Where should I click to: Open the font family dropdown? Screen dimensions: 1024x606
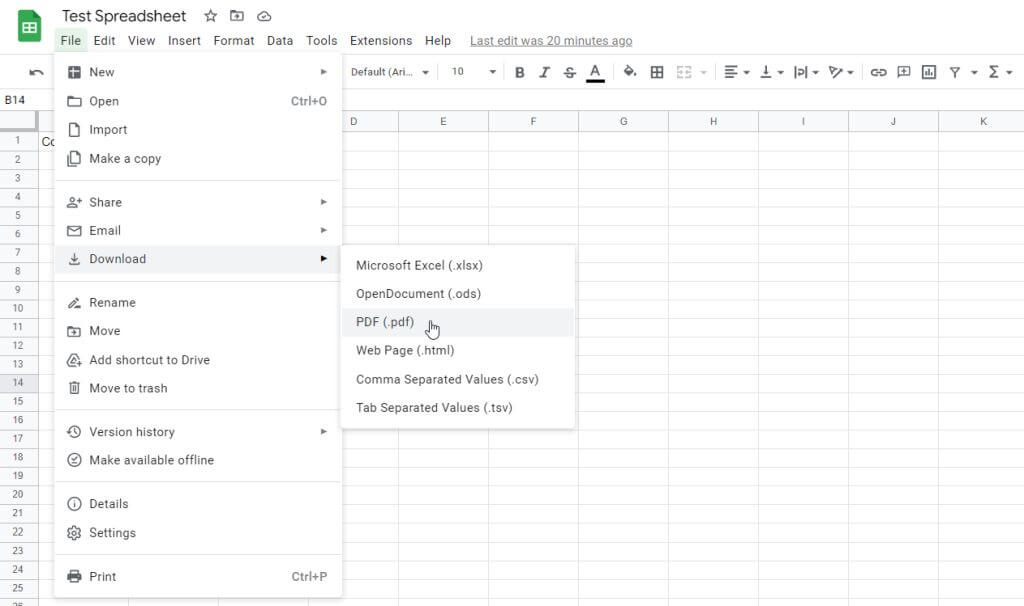click(389, 72)
